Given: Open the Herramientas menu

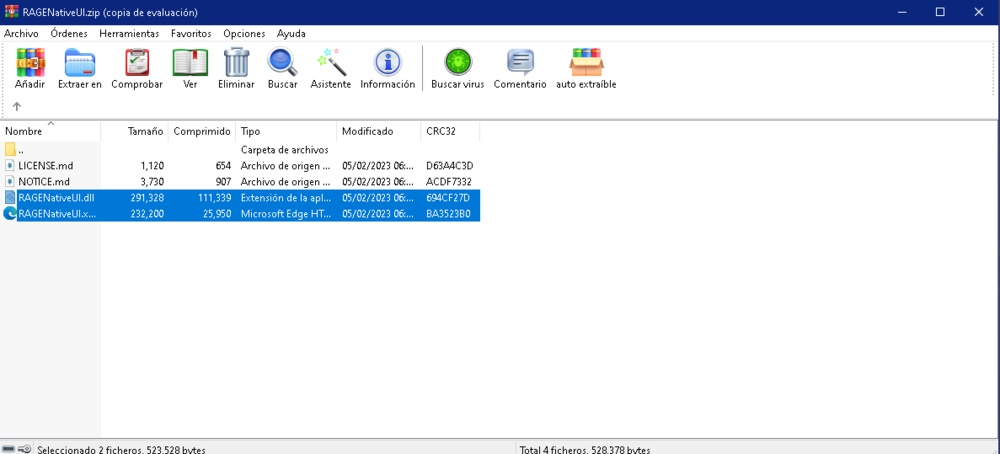Looking at the screenshot, I should (x=129, y=34).
